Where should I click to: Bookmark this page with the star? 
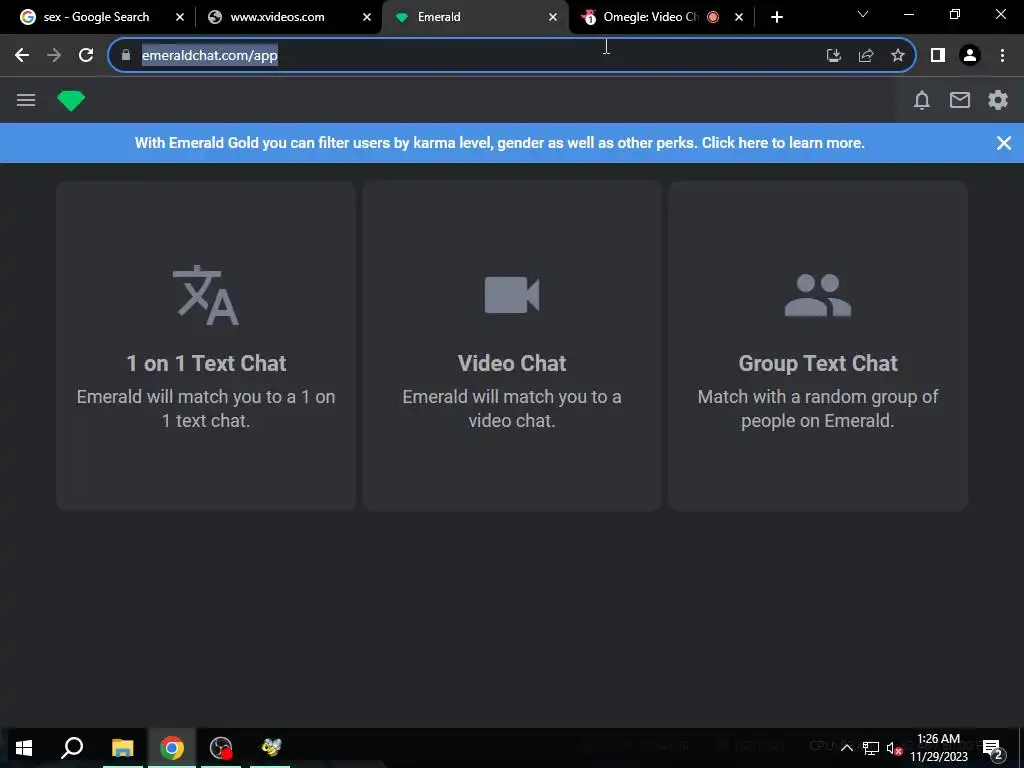tap(898, 55)
